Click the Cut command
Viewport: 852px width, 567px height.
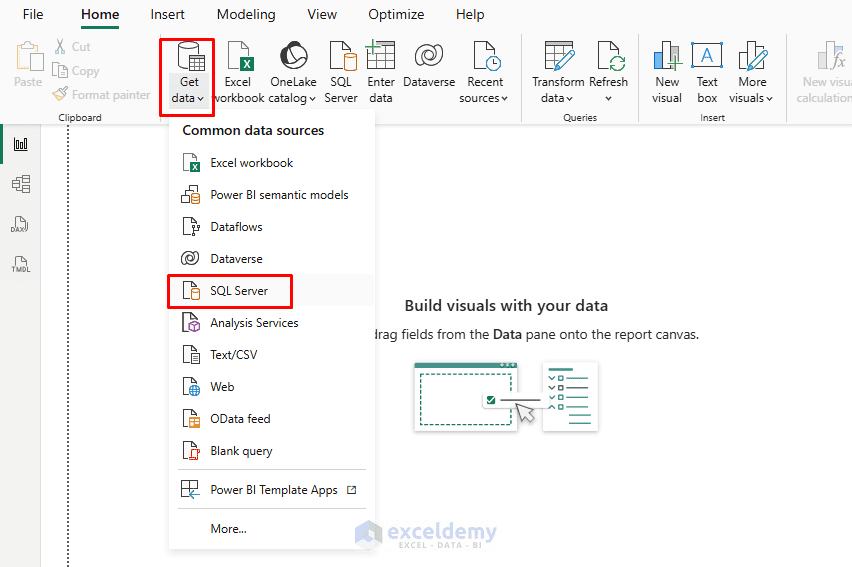[x=72, y=47]
